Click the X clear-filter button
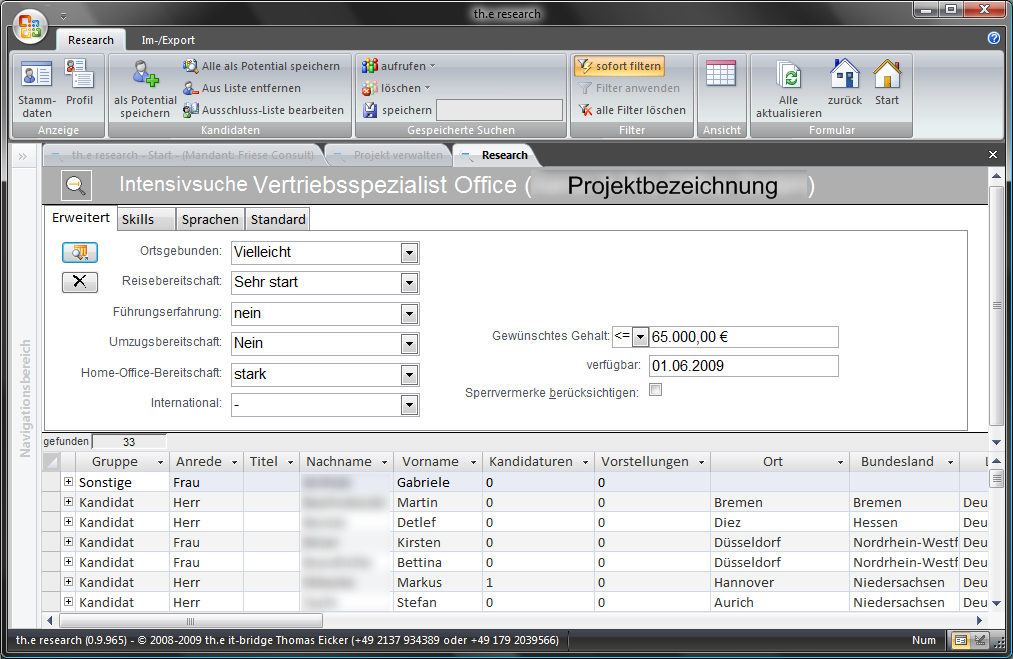The image size is (1013, 659). 80,282
